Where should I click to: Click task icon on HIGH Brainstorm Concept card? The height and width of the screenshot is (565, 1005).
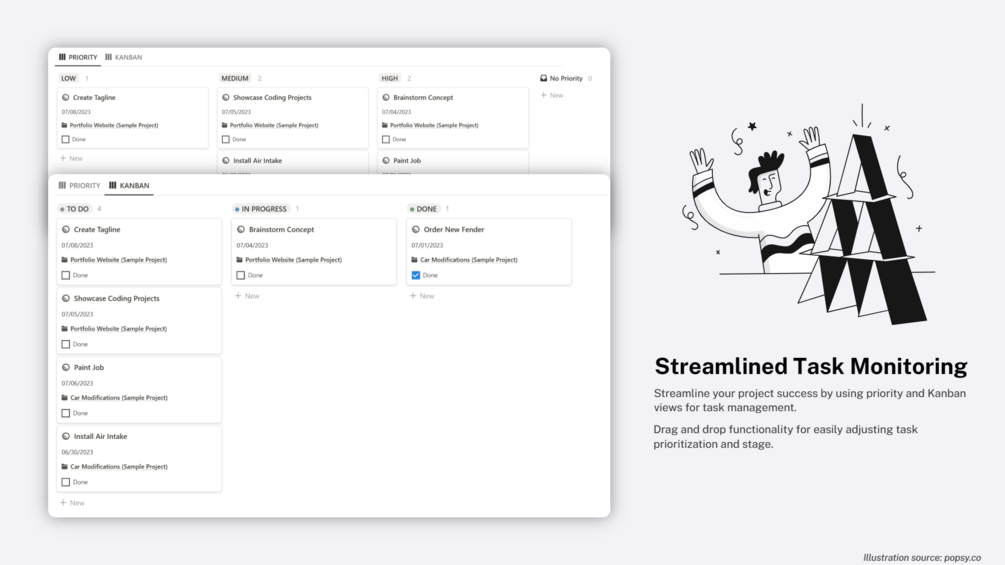(x=386, y=97)
